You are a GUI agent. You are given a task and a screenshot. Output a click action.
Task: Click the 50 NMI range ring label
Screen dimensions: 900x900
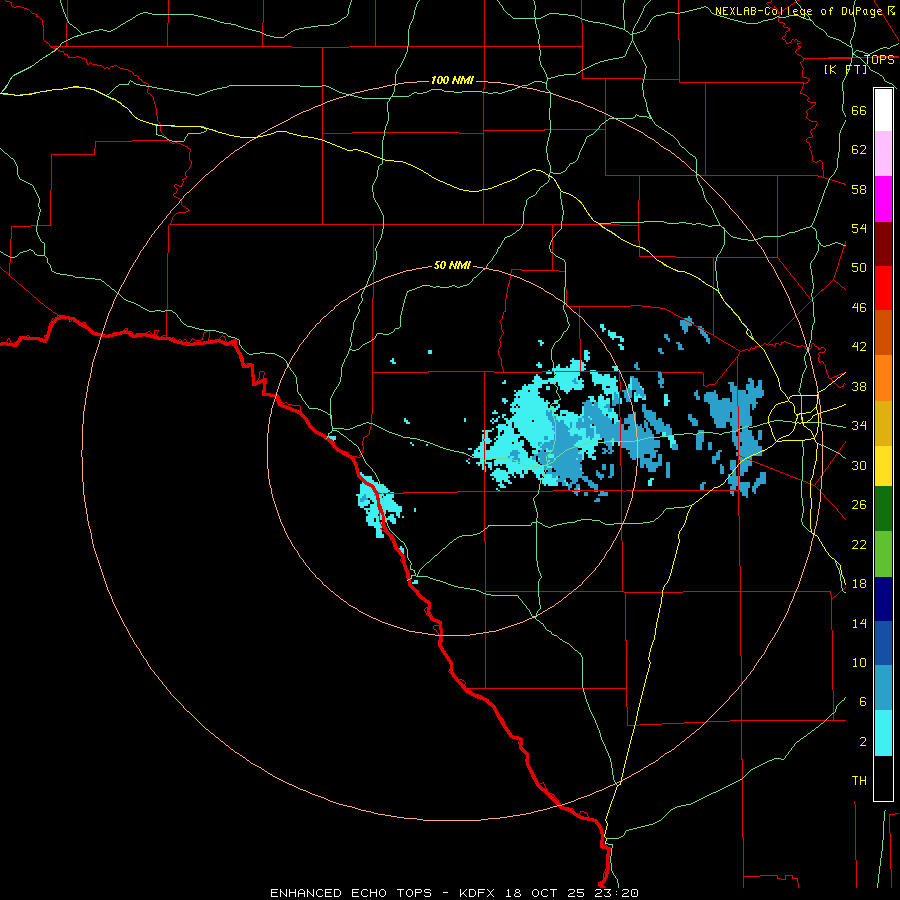coord(452,265)
